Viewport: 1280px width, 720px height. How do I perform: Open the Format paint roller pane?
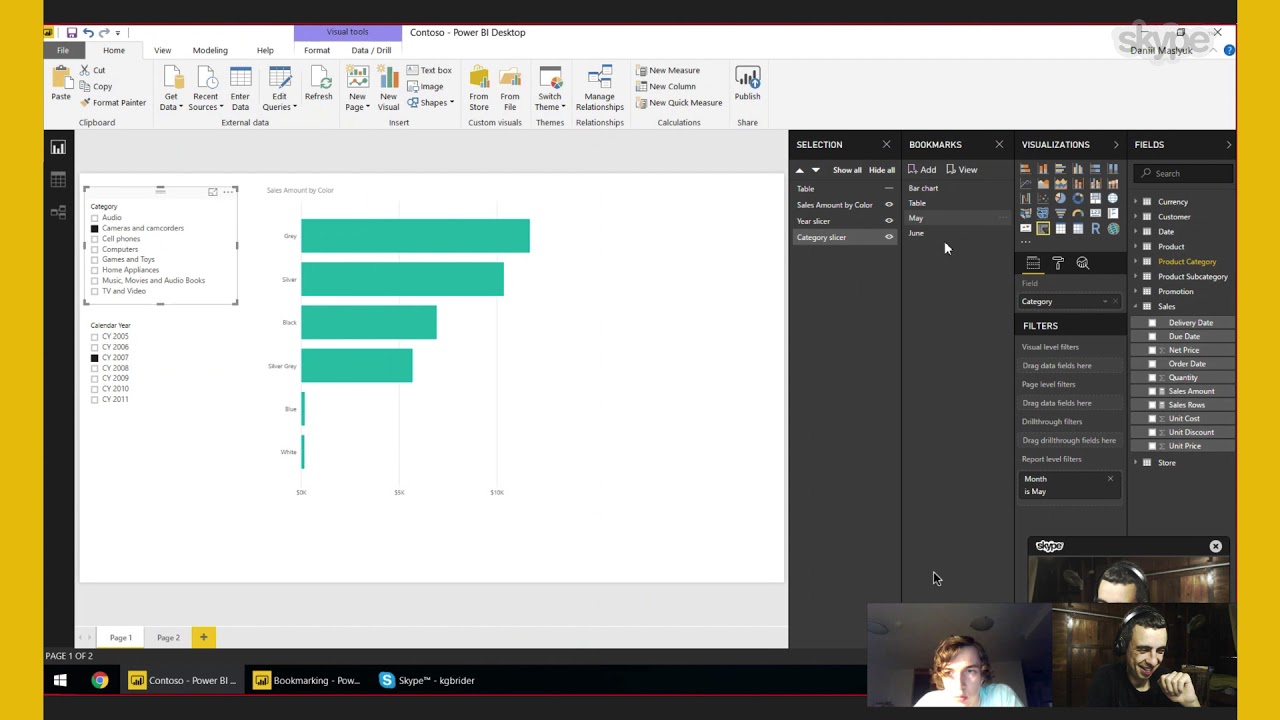pyautogui.click(x=1058, y=263)
